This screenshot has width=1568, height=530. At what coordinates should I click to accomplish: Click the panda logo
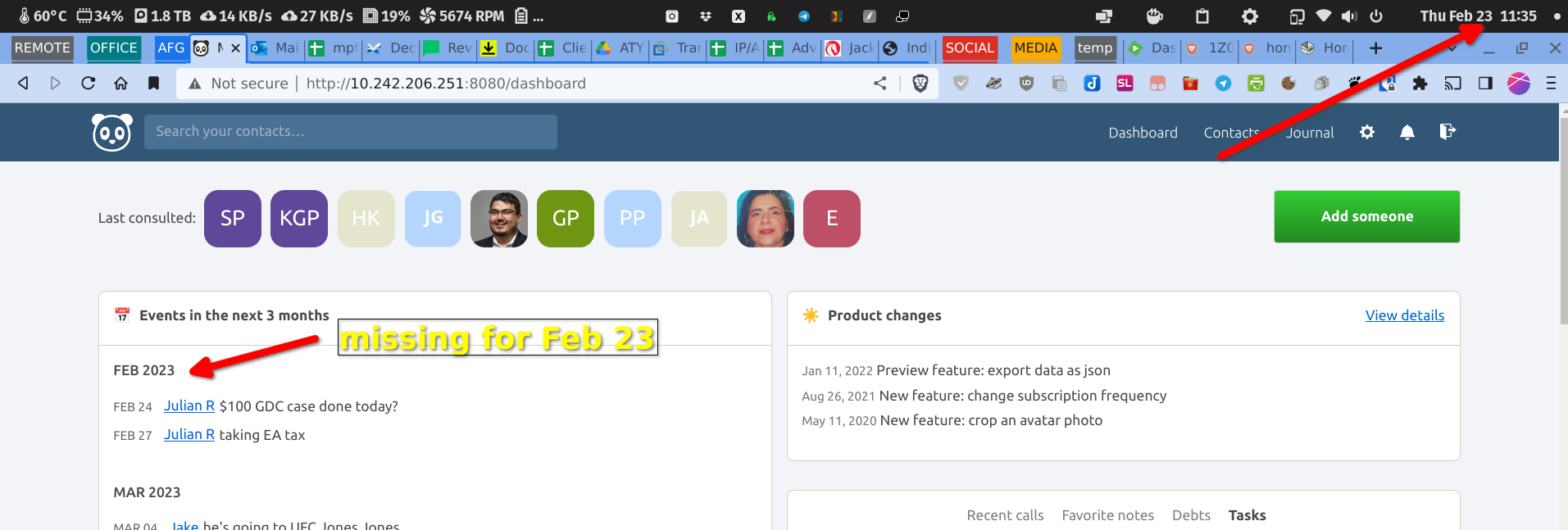coord(111,132)
